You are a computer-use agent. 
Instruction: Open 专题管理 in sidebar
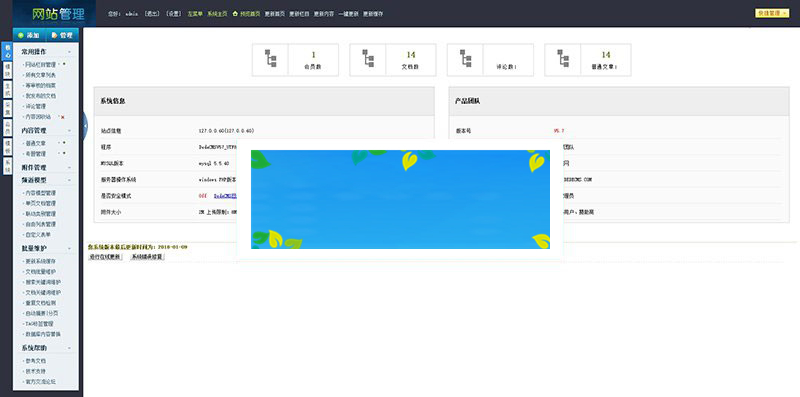click(36, 154)
